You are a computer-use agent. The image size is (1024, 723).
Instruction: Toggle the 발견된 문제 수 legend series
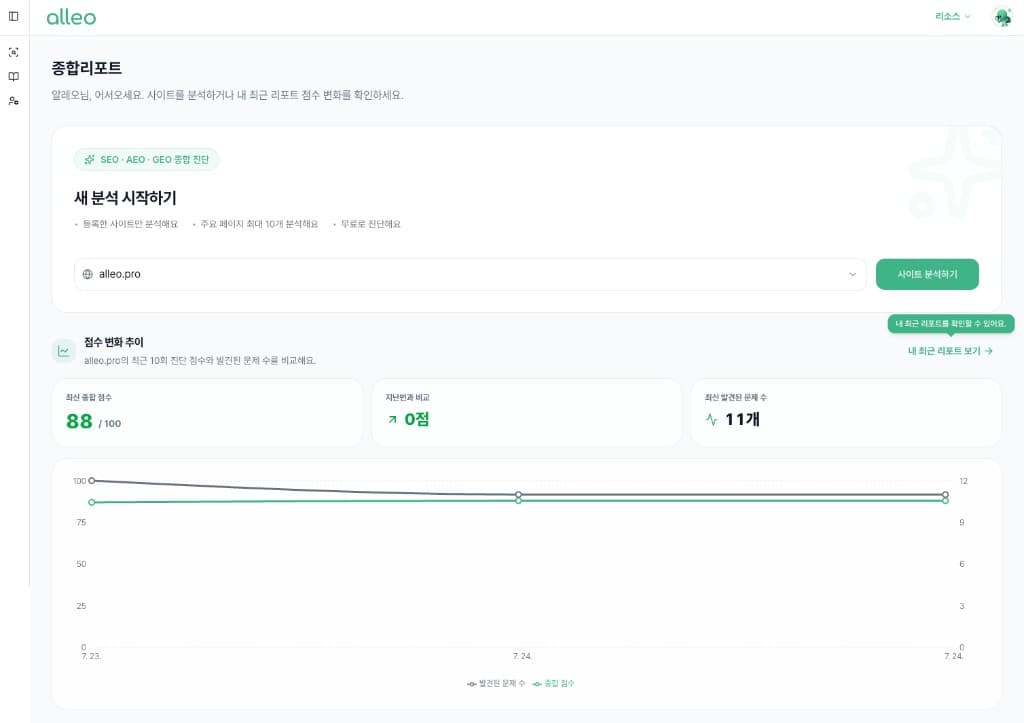(496, 683)
